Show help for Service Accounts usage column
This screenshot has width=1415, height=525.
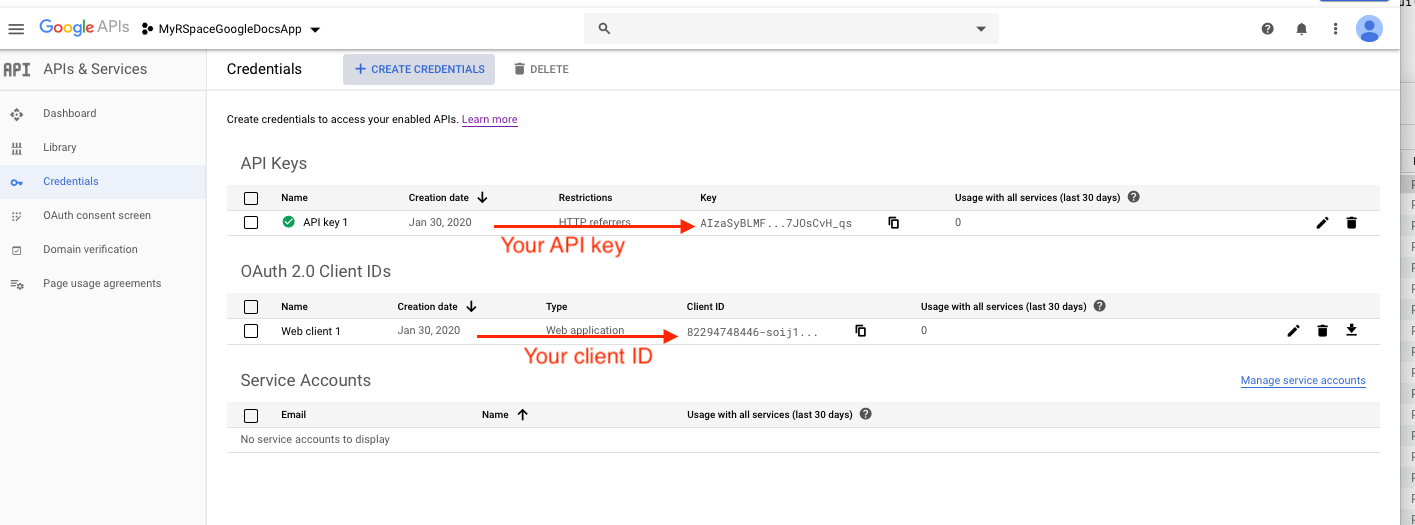pos(866,414)
